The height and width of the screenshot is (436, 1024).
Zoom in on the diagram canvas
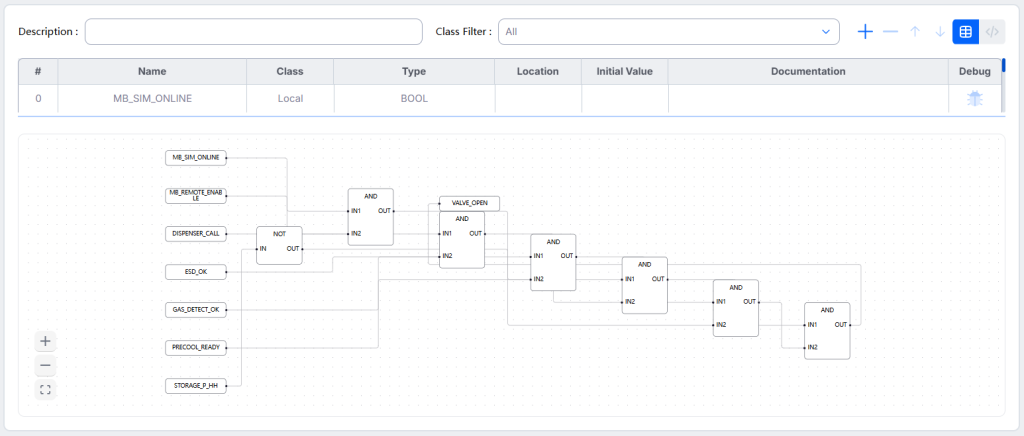45,341
